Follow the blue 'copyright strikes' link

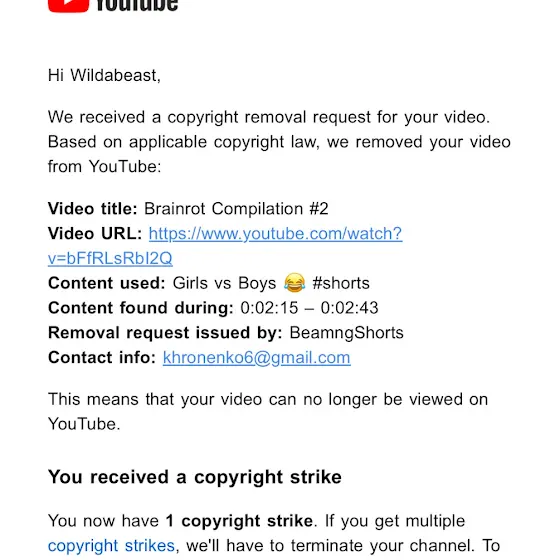click(x=111, y=546)
